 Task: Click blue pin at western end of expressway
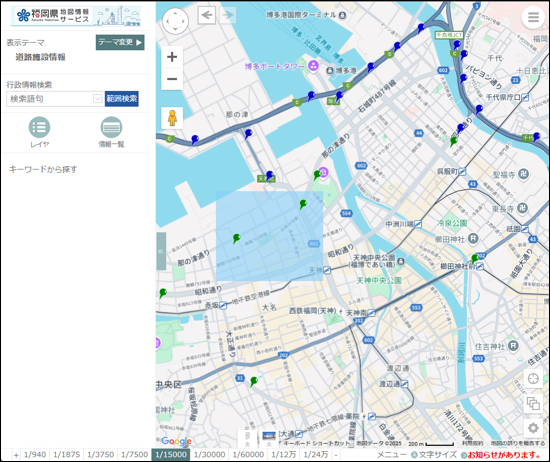click(195, 140)
